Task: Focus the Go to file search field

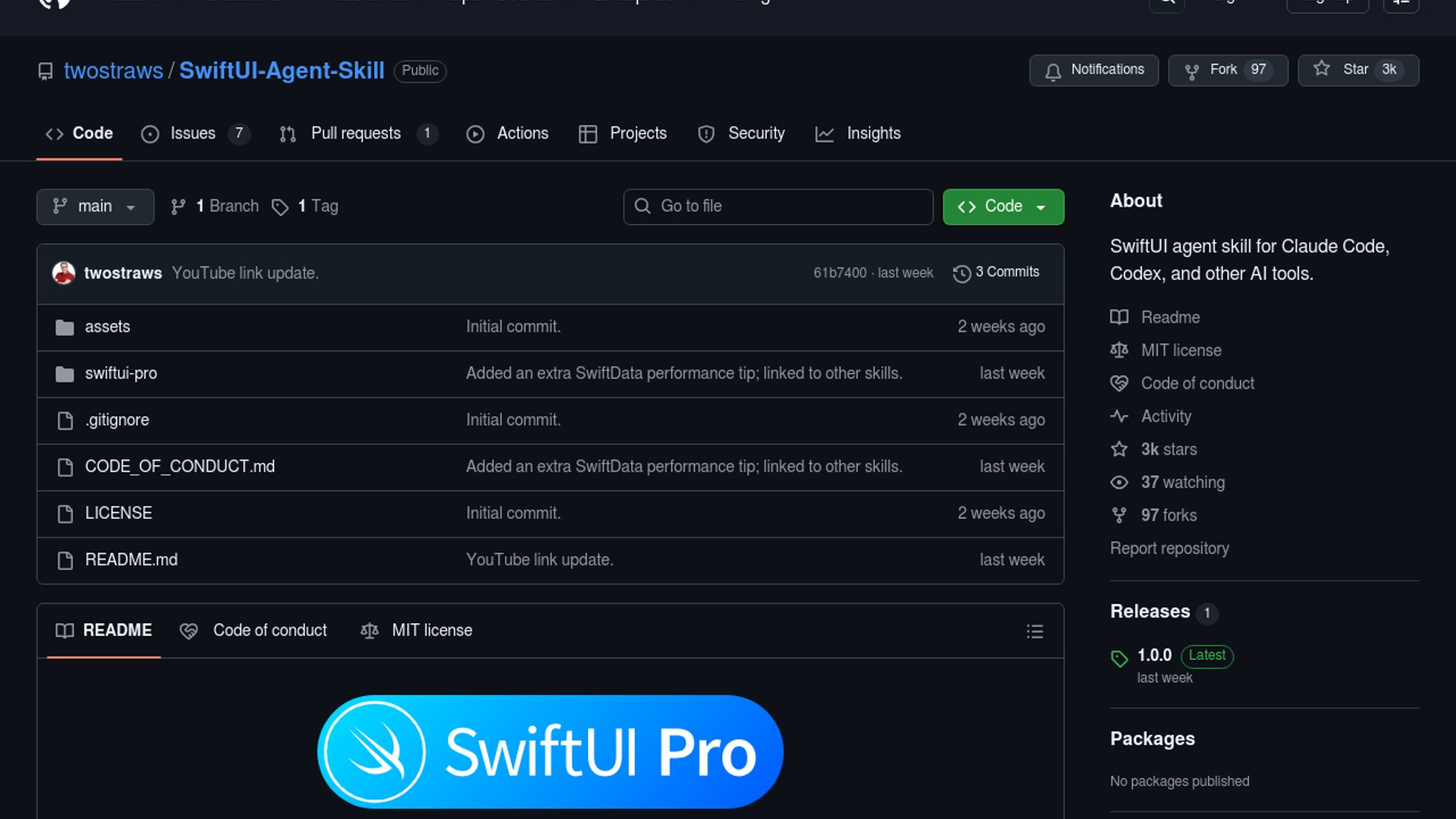Action: tap(778, 206)
